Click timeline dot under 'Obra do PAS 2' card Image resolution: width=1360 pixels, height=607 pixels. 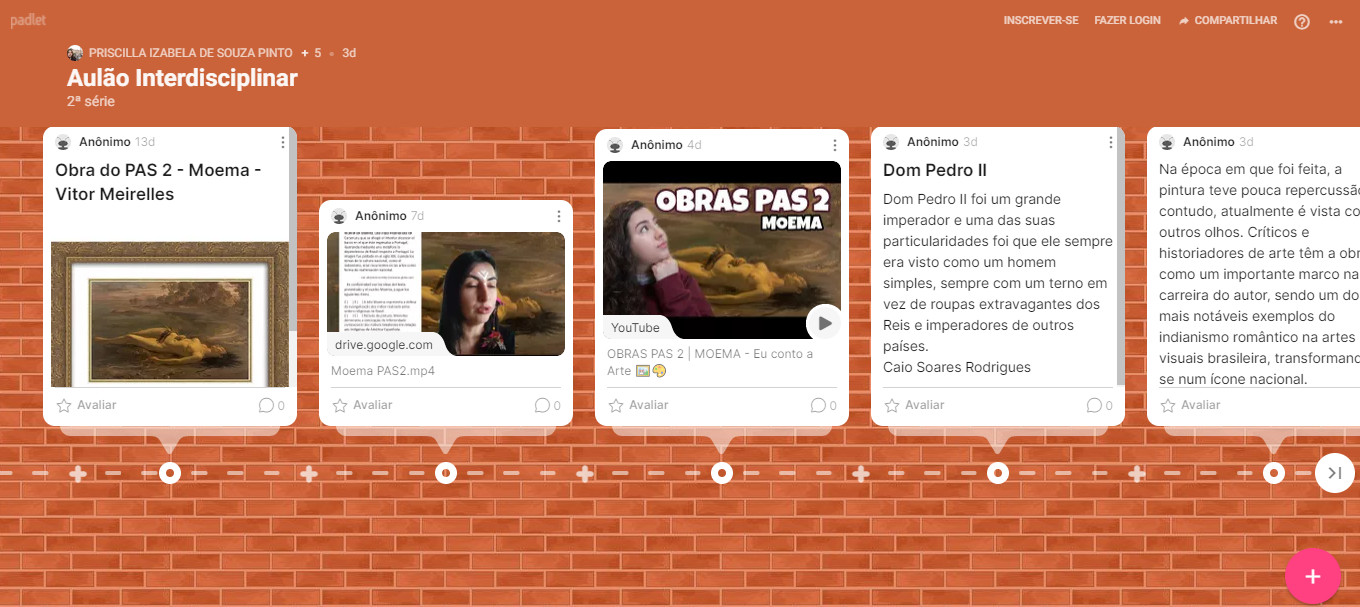tap(170, 472)
